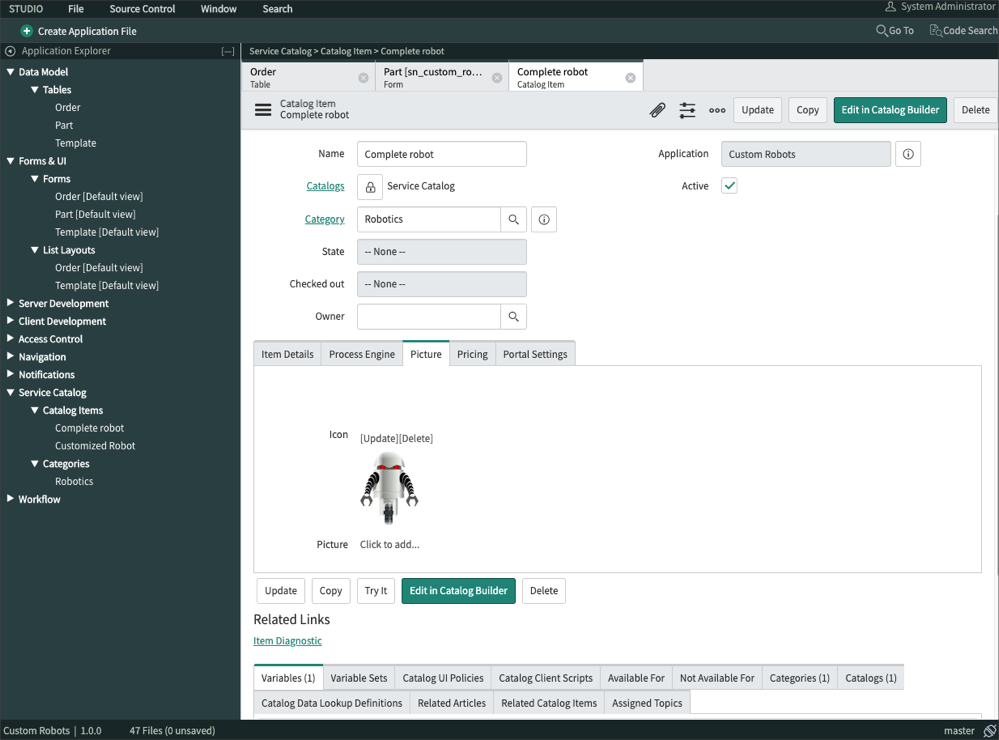Uncheck the Active checkbox
The width and height of the screenshot is (999, 740).
729,185
